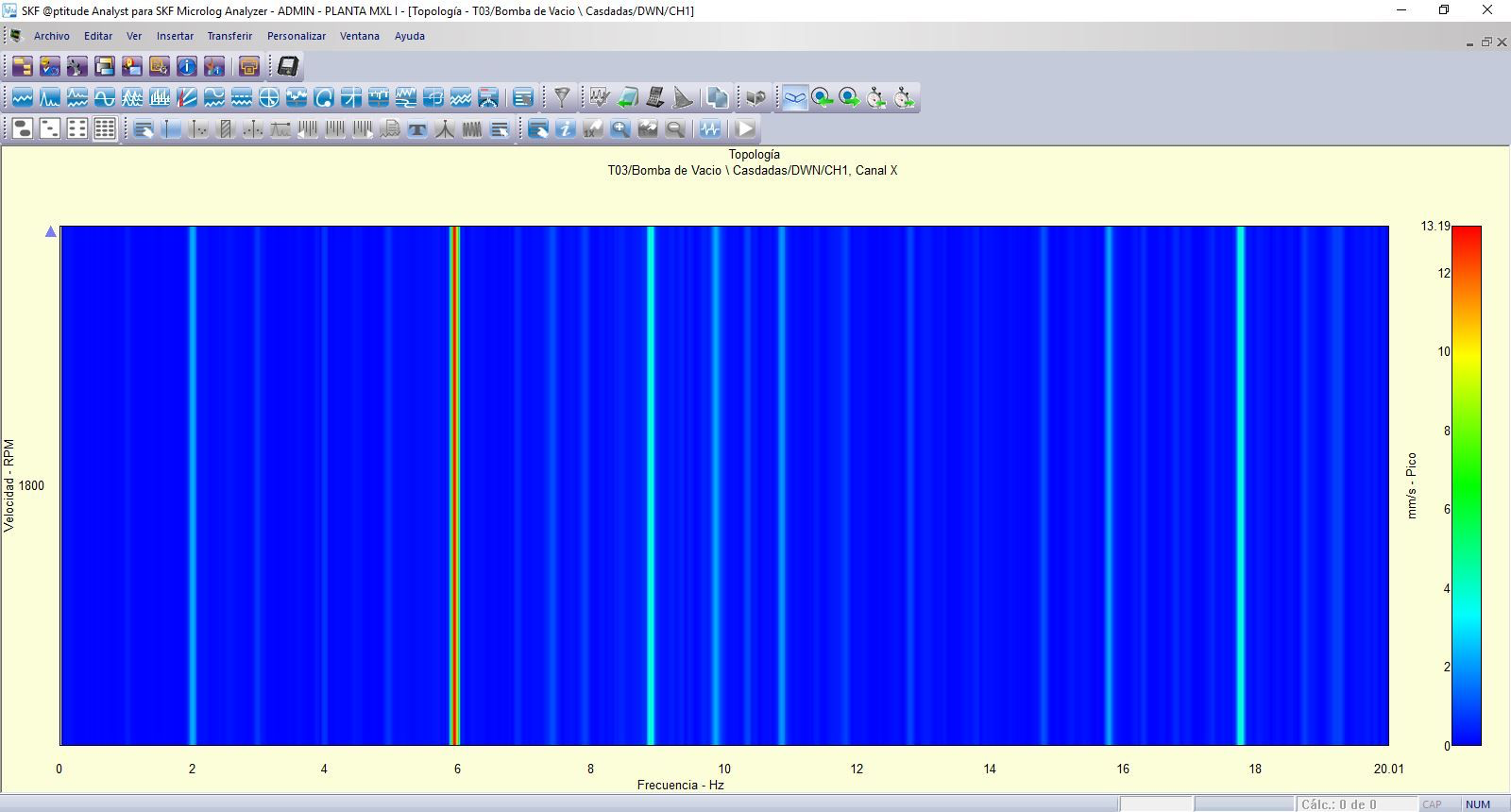Click the circle with green right arrow
The width and height of the screenshot is (1511, 812).
[x=849, y=97]
